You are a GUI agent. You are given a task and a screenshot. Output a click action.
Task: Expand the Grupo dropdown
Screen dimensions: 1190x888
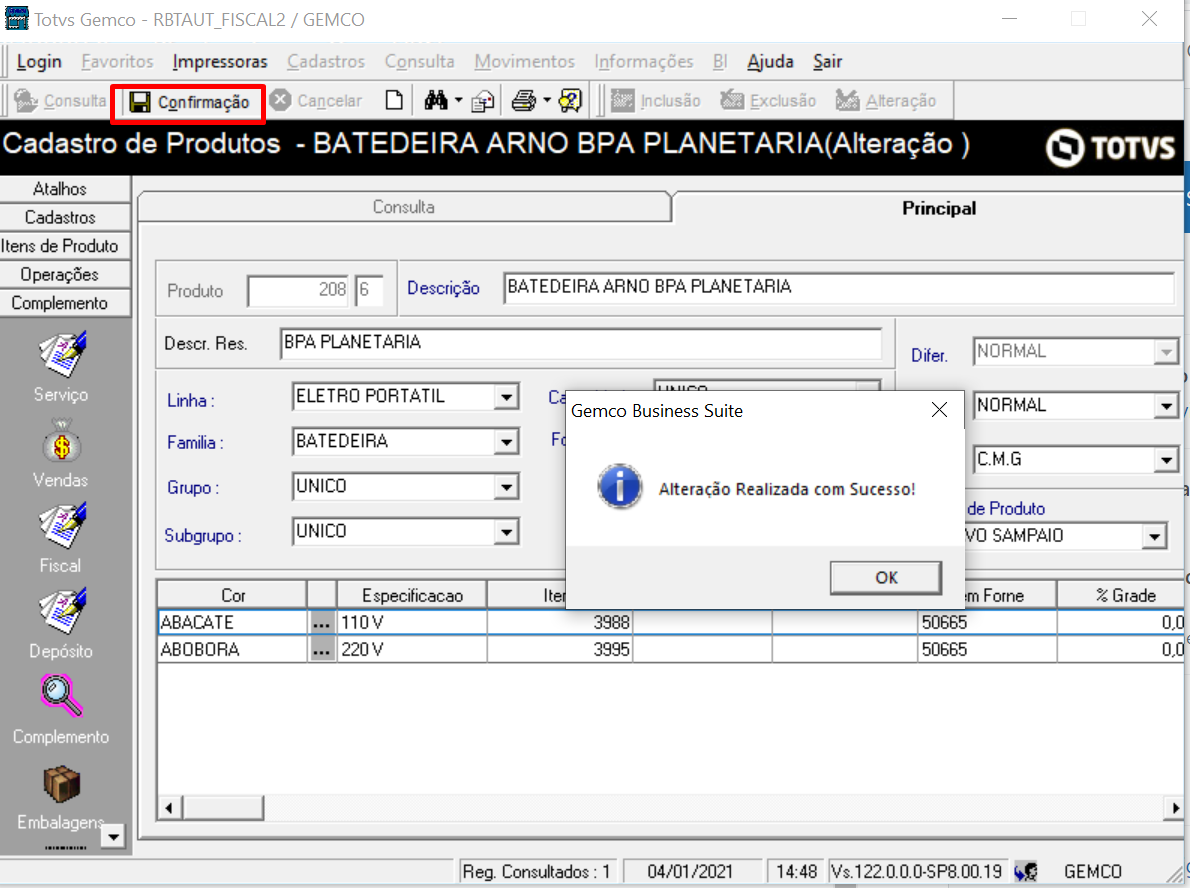[506, 487]
